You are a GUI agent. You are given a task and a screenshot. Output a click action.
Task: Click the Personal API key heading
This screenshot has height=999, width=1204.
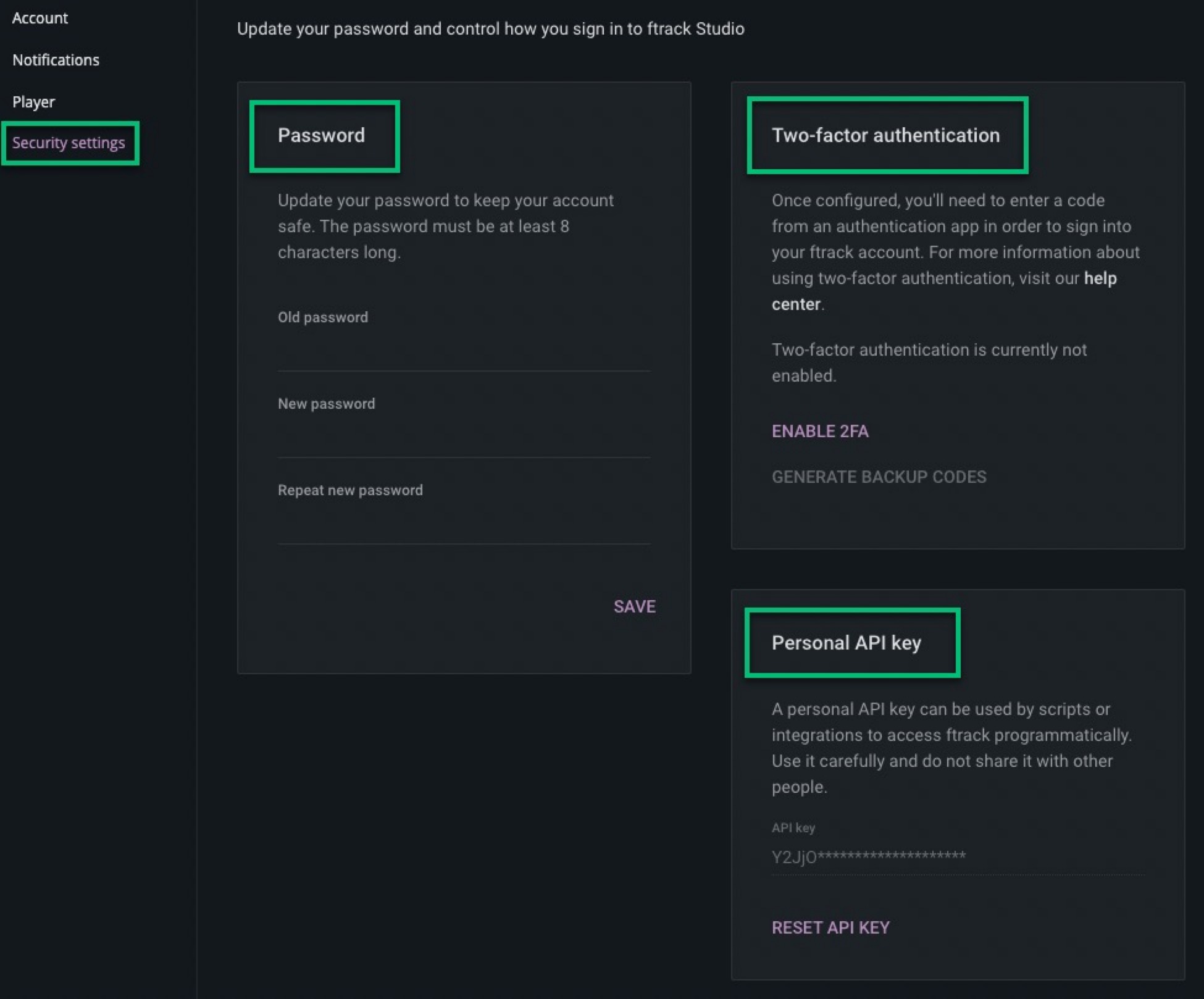click(x=846, y=643)
